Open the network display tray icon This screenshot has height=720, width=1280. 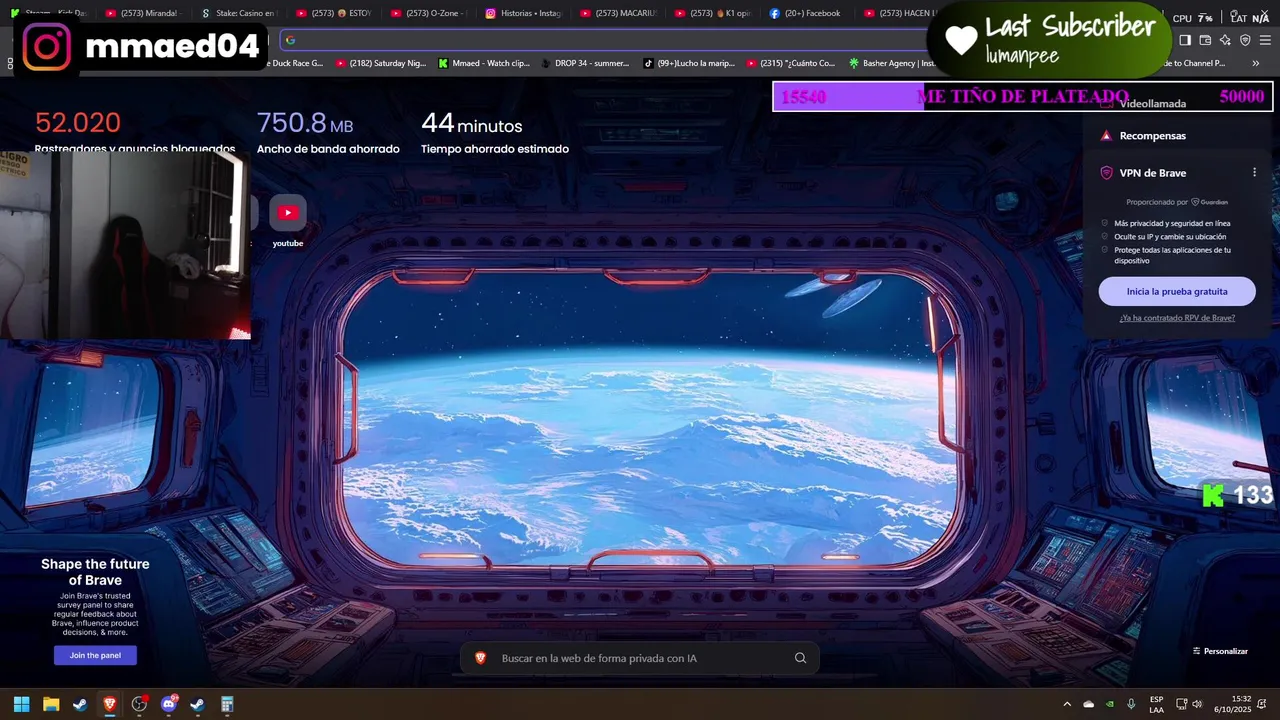[1180, 704]
